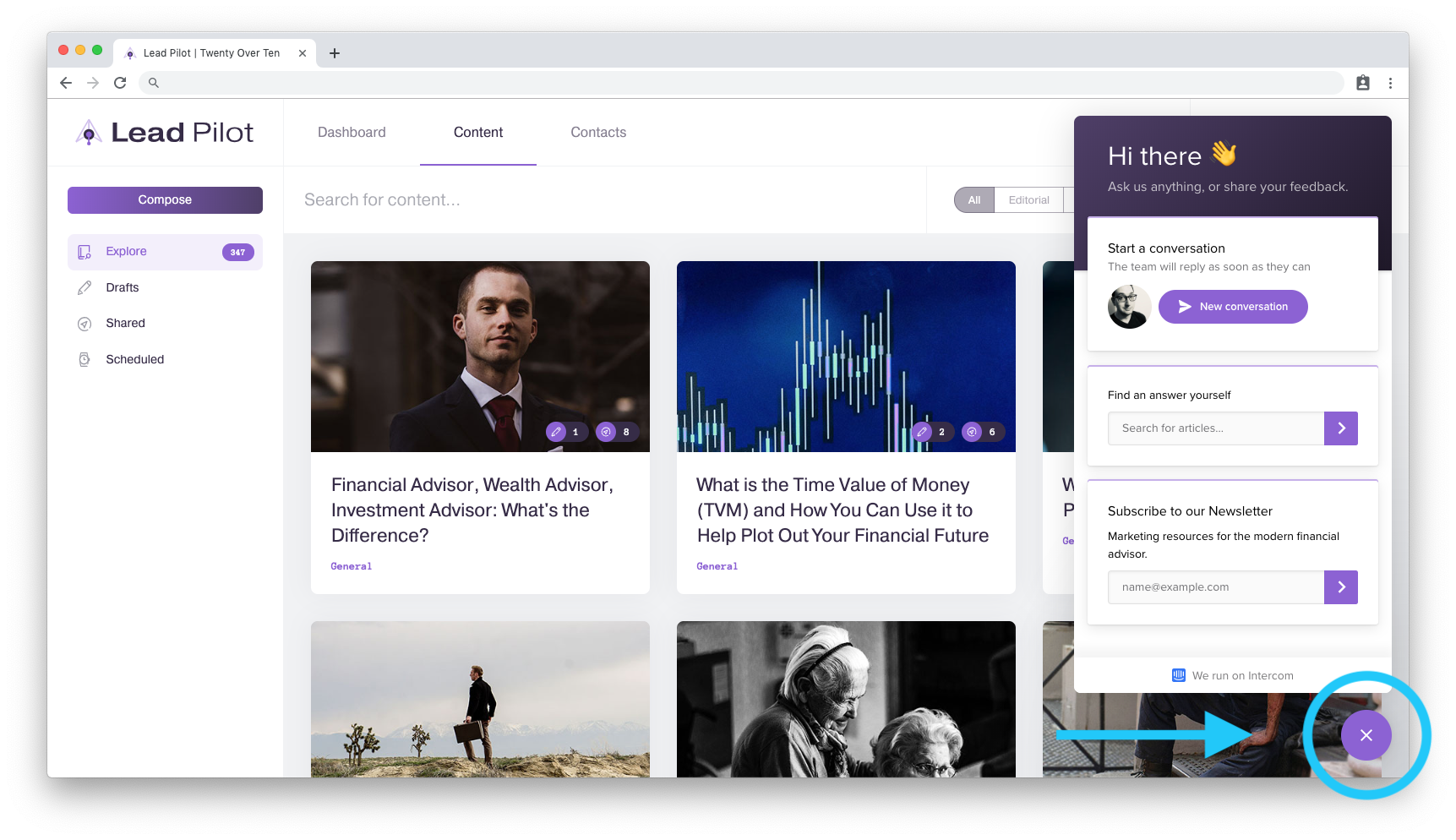Switch to the Content tab

click(478, 133)
